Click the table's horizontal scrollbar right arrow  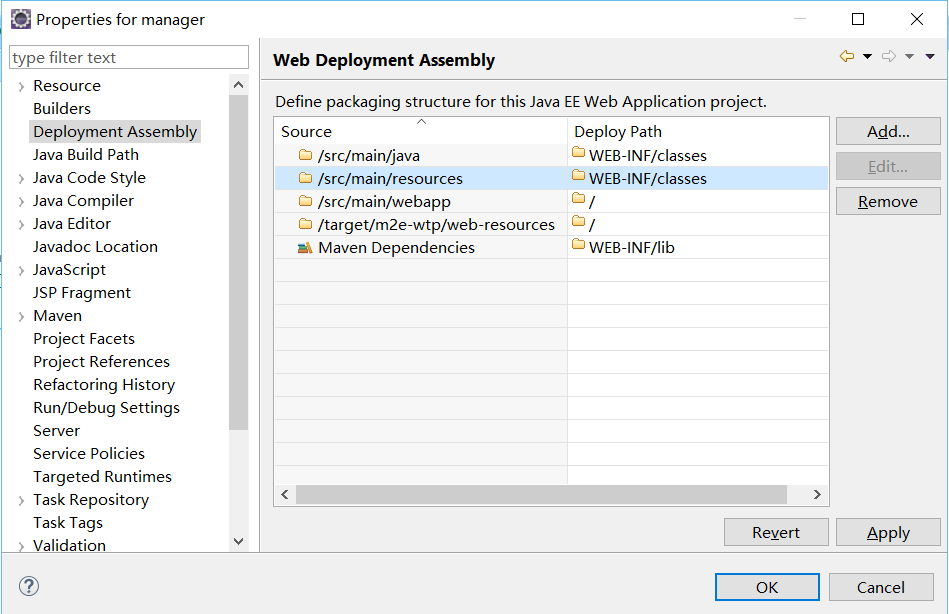pos(816,495)
